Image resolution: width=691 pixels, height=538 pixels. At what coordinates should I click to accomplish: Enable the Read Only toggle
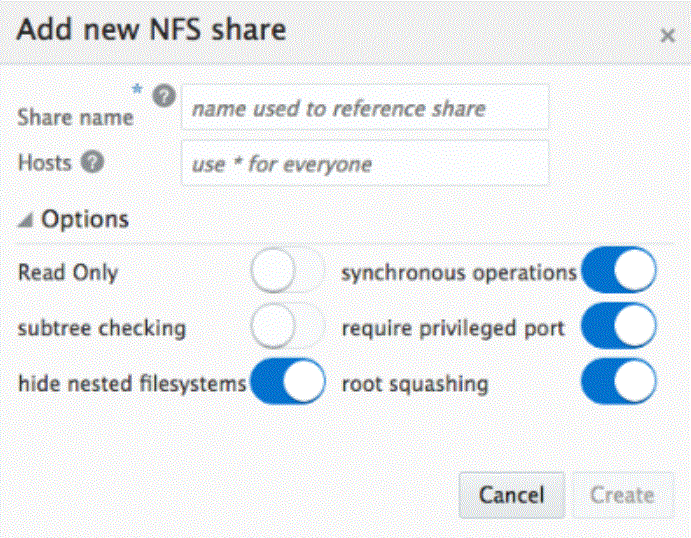[x=287, y=272]
